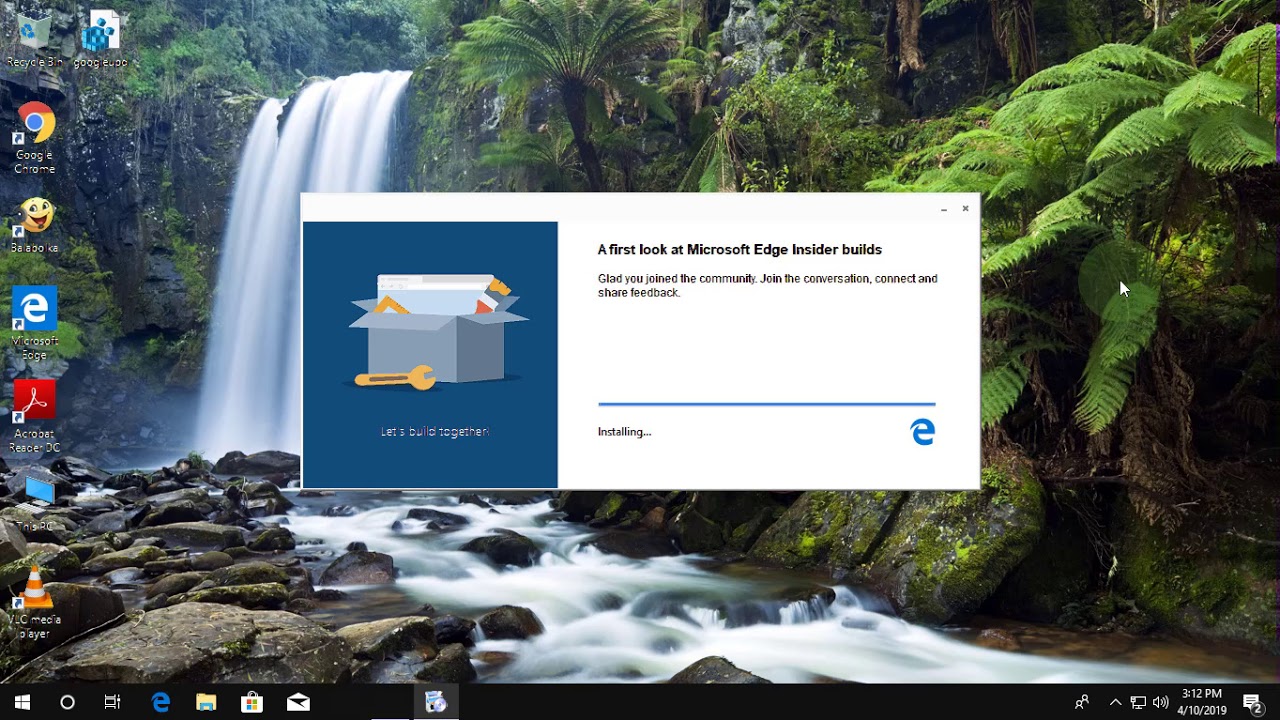Select the Microsoft Edge desktop shortcut
1280x720 pixels.
(34, 324)
